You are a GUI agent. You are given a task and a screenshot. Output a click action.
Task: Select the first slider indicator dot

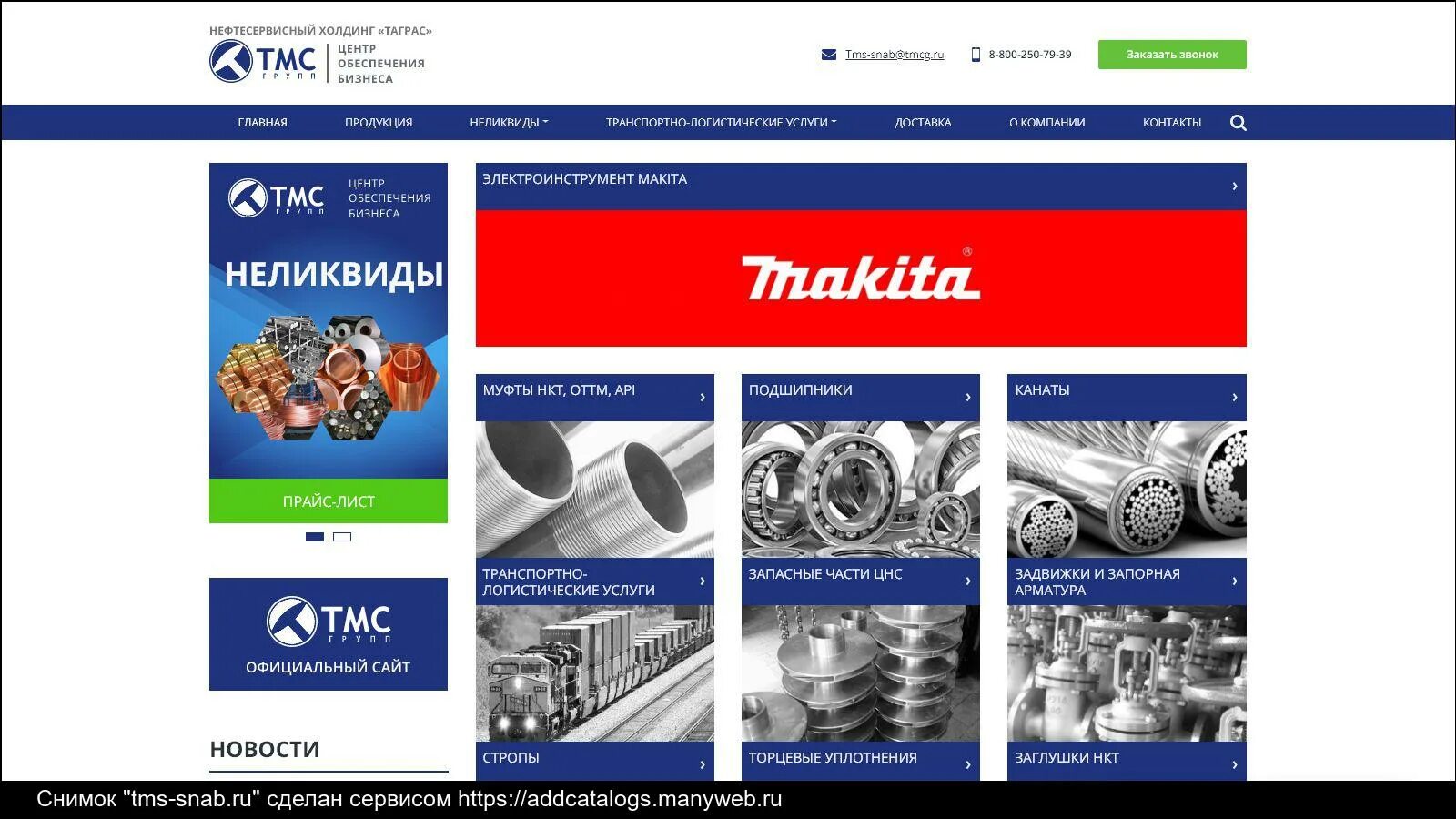pyautogui.click(x=315, y=537)
